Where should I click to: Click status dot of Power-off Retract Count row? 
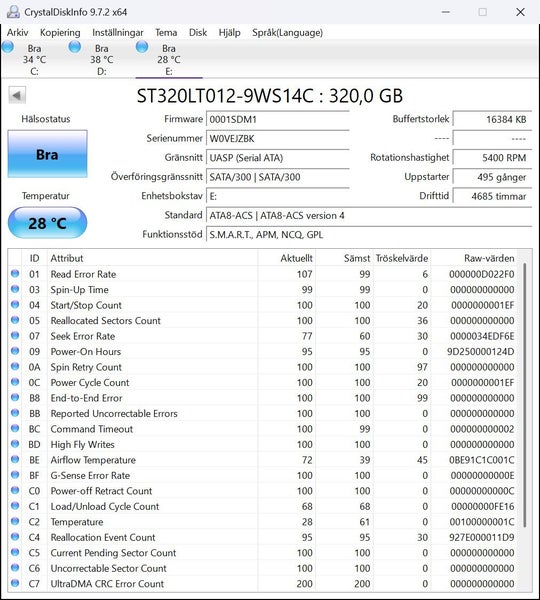(15, 490)
